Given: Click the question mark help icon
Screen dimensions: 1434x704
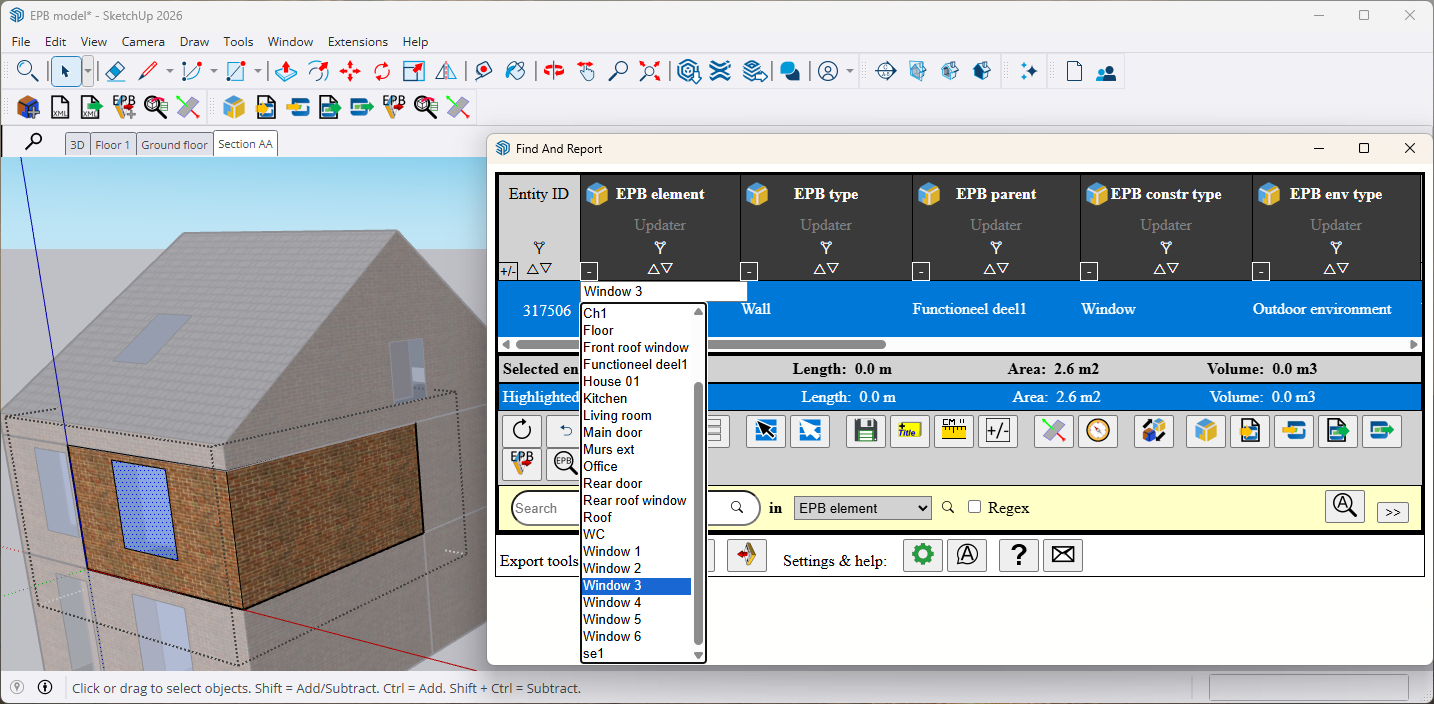Looking at the screenshot, I should (1018, 555).
